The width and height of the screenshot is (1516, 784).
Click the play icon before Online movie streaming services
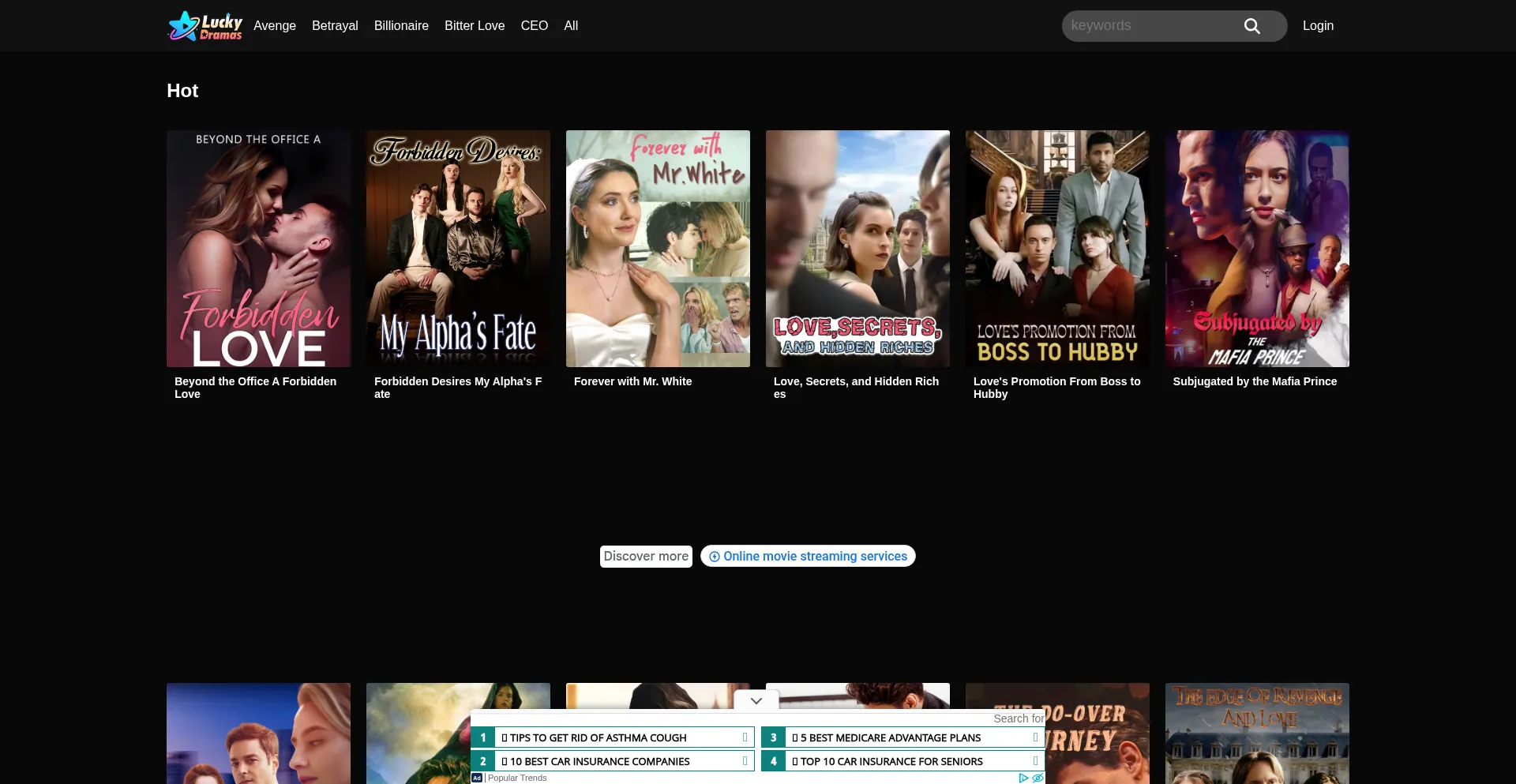point(715,557)
